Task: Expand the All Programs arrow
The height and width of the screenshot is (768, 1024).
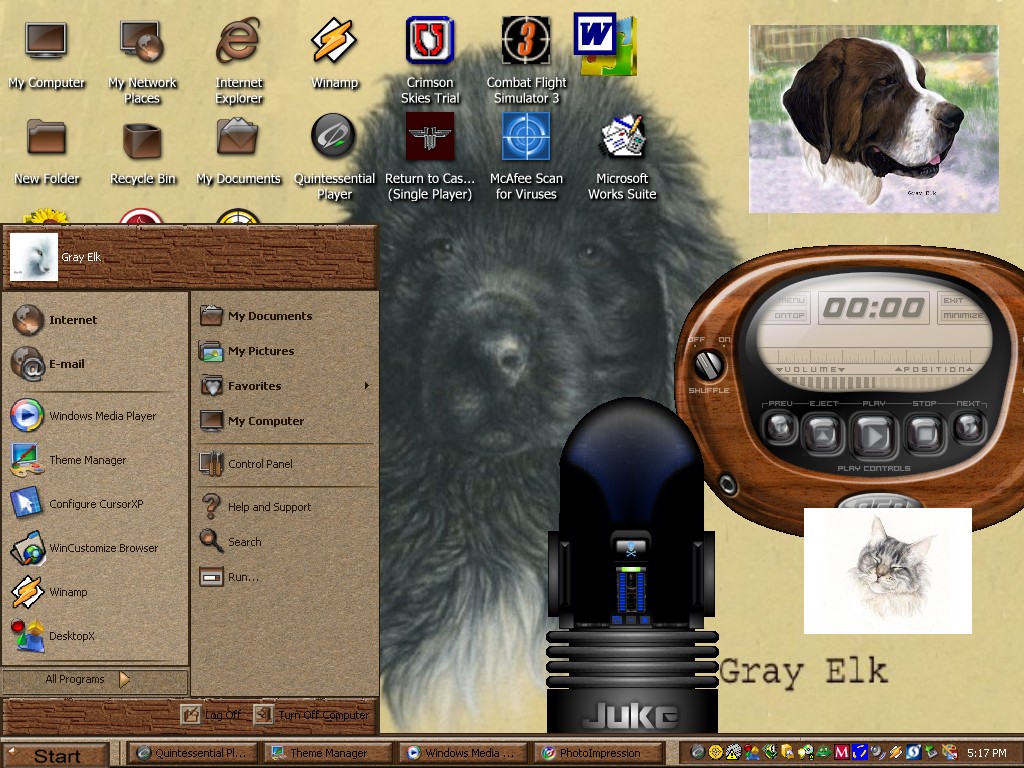Action: click(x=124, y=679)
